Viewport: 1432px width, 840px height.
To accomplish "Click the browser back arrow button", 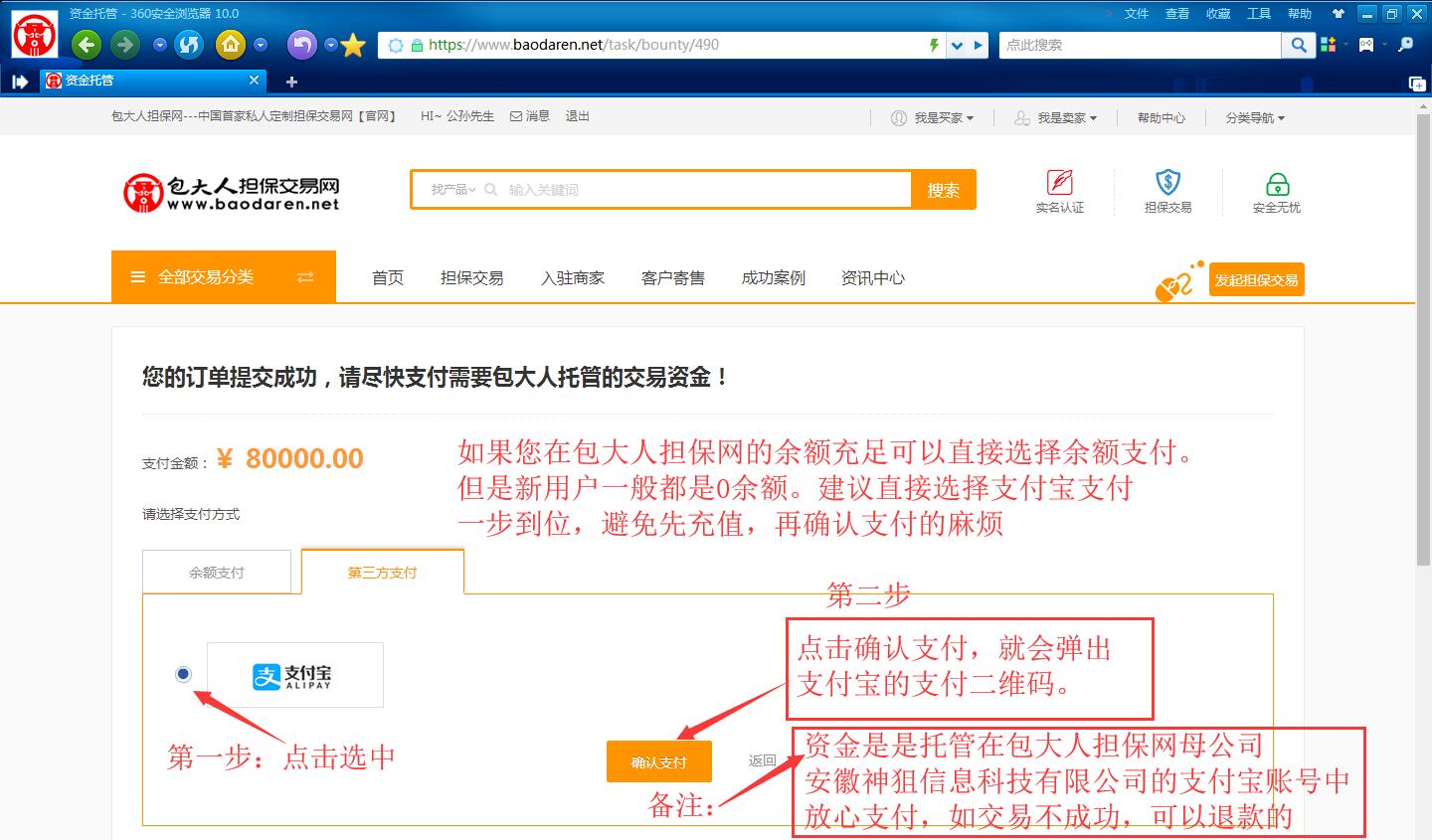I will (87, 45).
